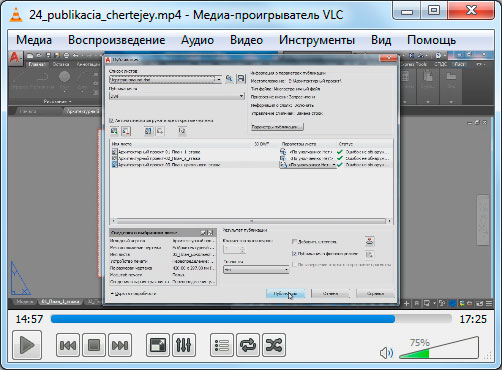
Task: Open page setup dropdown of third sheet row
Action: tap(308, 165)
